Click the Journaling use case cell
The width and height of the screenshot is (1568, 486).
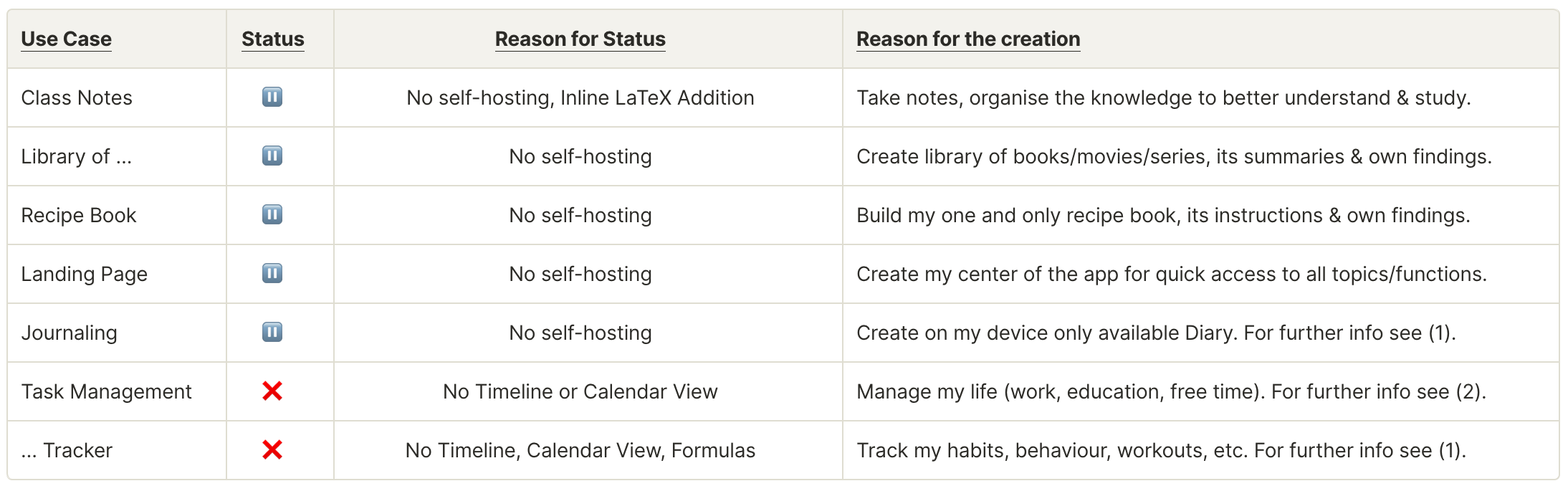(x=117, y=333)
